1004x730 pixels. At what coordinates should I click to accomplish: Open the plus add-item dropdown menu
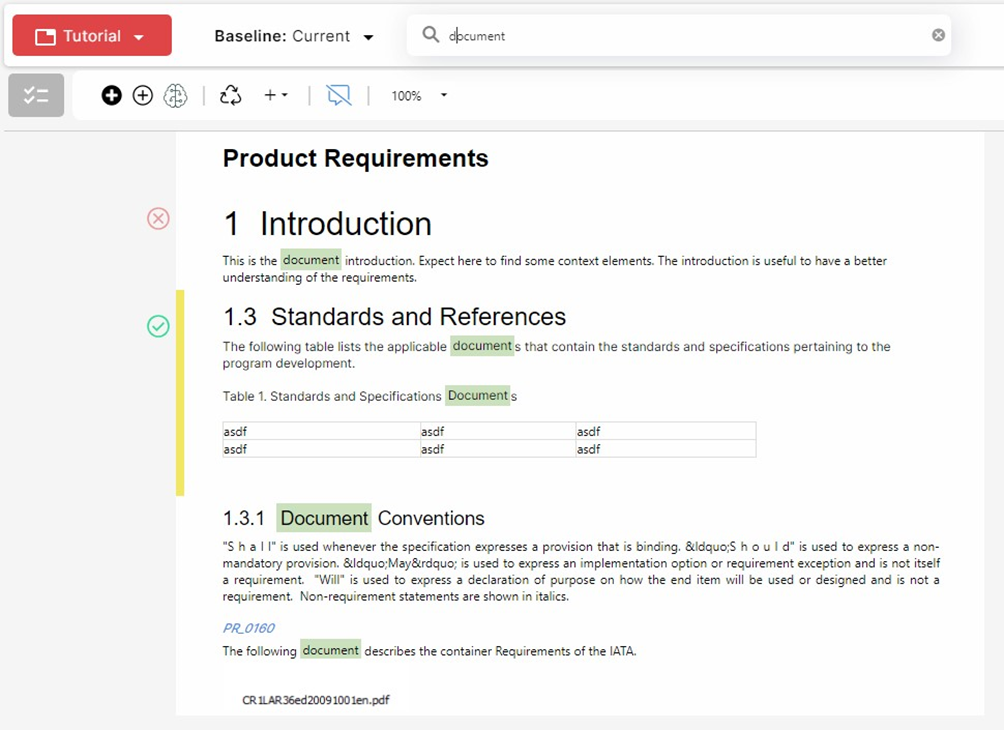tap(275, 96)
